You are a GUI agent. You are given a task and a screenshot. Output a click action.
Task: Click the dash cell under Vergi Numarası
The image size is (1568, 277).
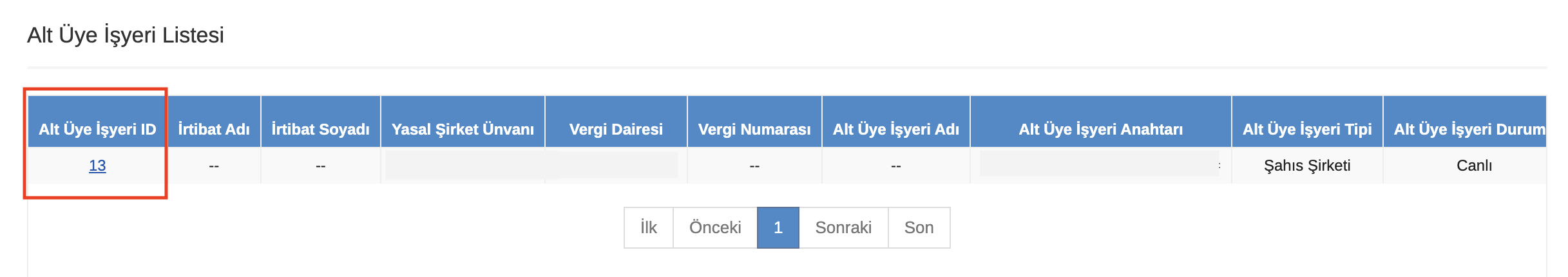[754, 166]
